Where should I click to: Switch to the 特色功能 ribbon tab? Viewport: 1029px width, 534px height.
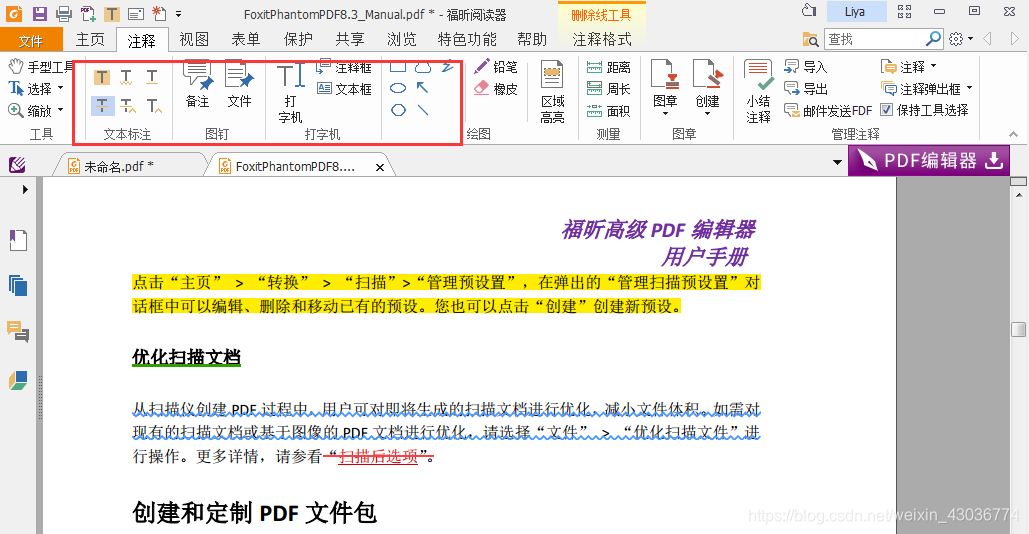(x=467, y=39)
